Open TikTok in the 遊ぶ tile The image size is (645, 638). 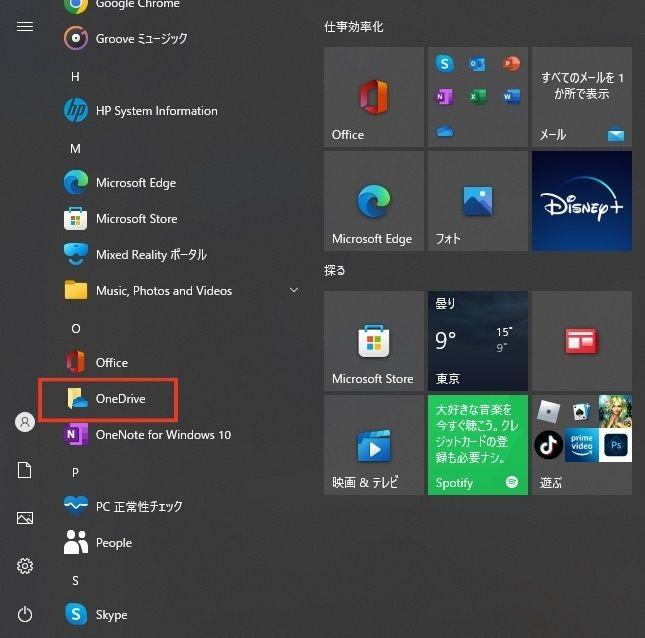[549, 445]
